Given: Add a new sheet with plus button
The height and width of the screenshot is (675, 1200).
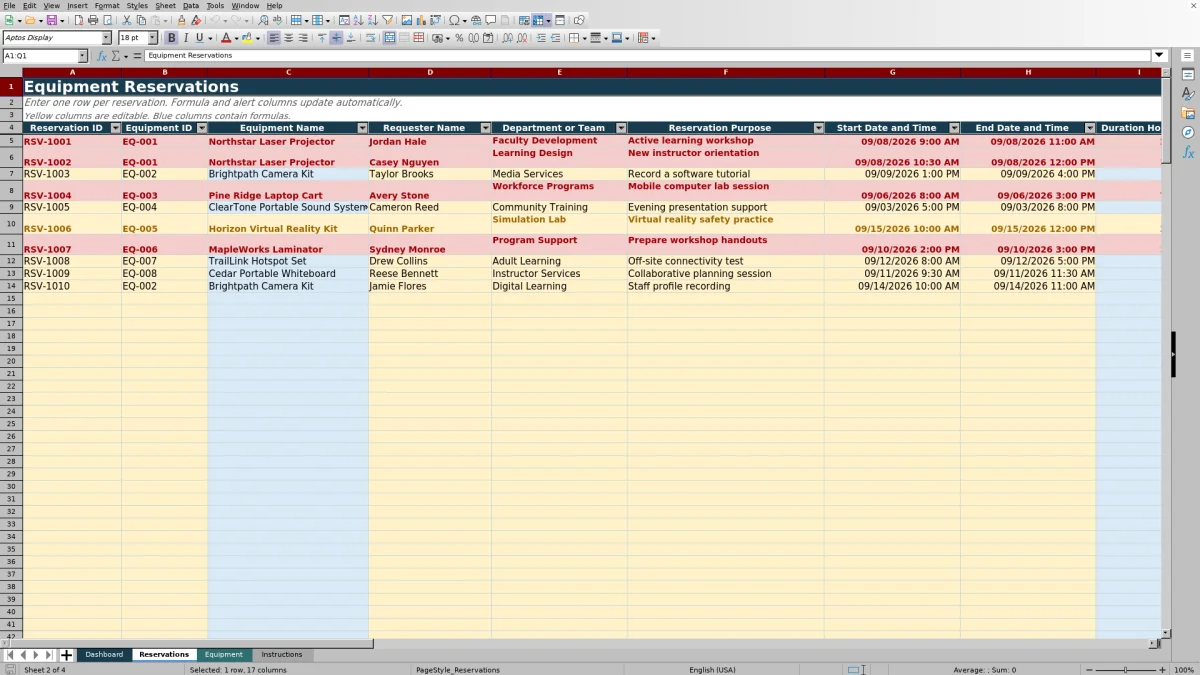Looking at the screenshot, I should (x=66, y=655).
